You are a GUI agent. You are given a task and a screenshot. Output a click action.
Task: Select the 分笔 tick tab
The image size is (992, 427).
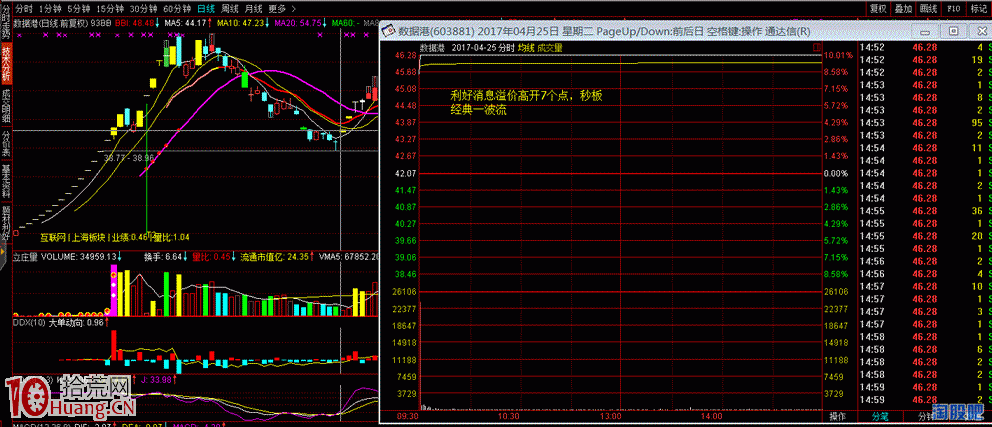(x=879, y=415)
